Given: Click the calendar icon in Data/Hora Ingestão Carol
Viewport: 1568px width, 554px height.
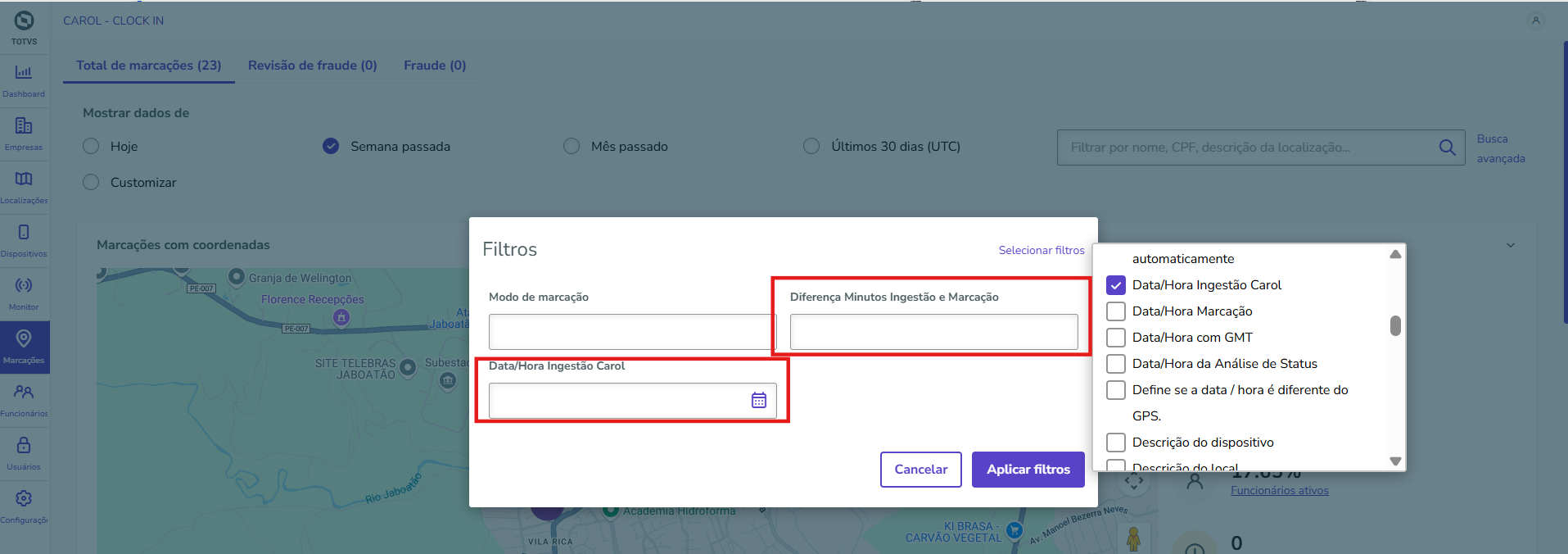Looking at the screenshot, I should coord(759,400).
